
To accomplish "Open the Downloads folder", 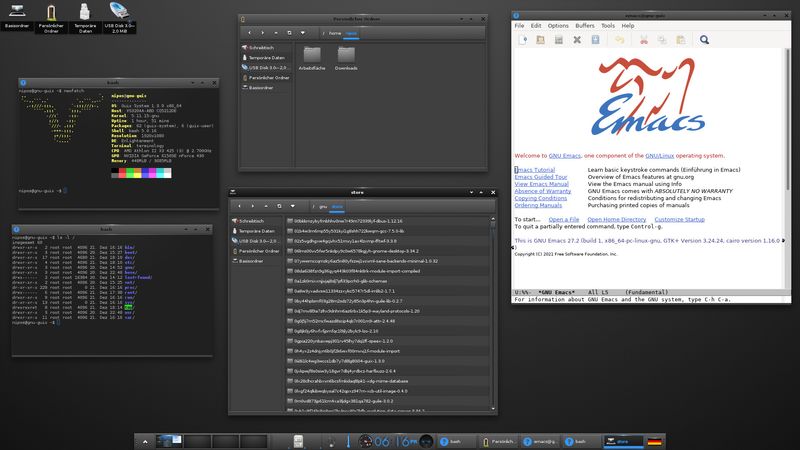I will click(346, 58).
